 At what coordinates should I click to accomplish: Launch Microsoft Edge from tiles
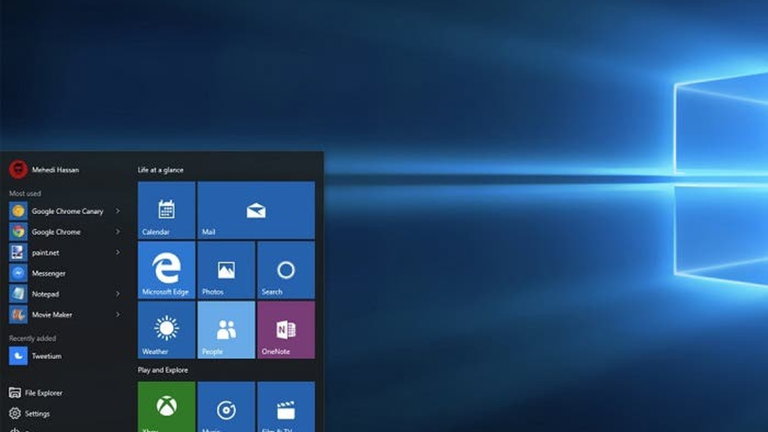166,270
